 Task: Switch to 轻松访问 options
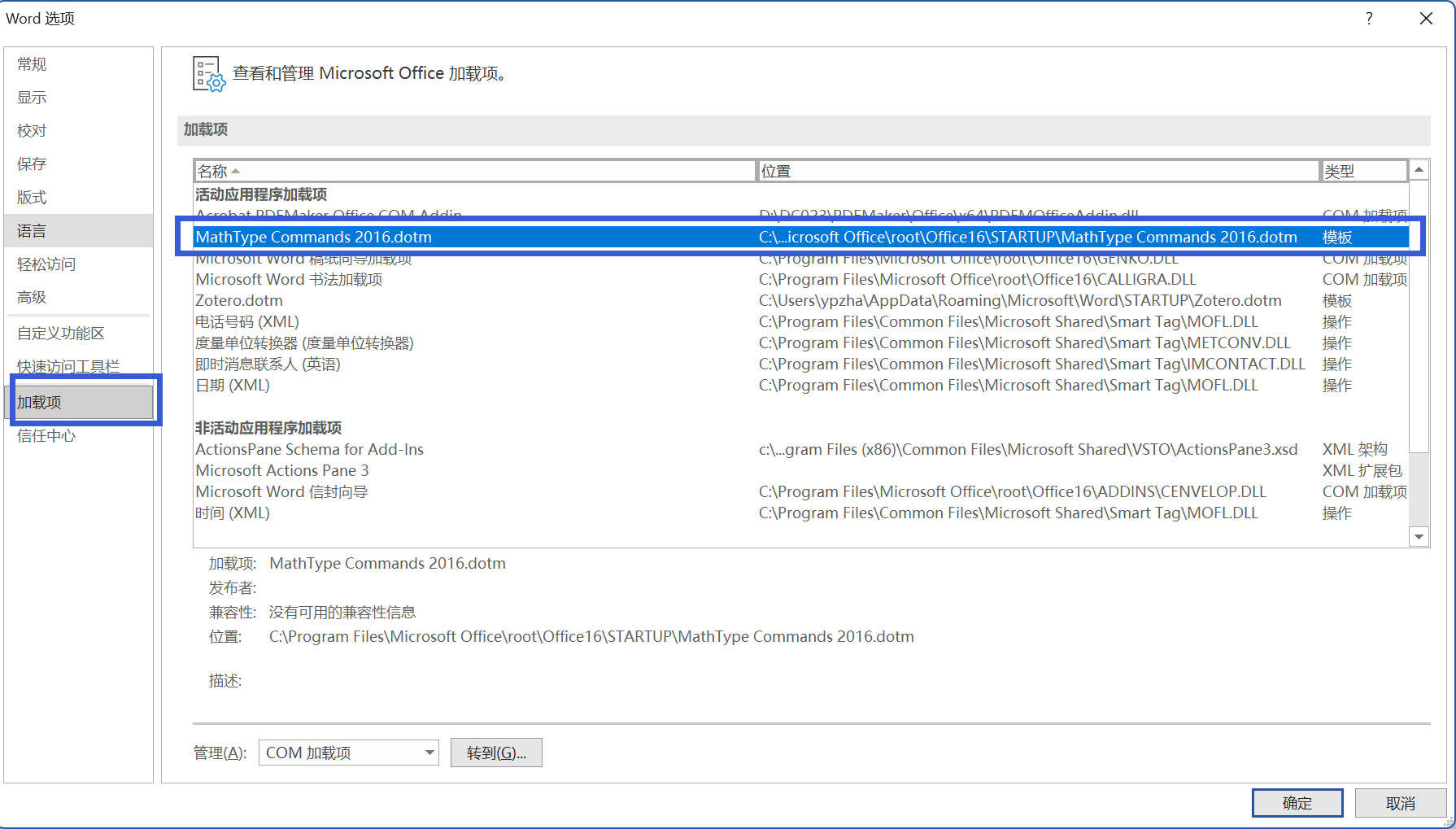[x=78, y=264]
